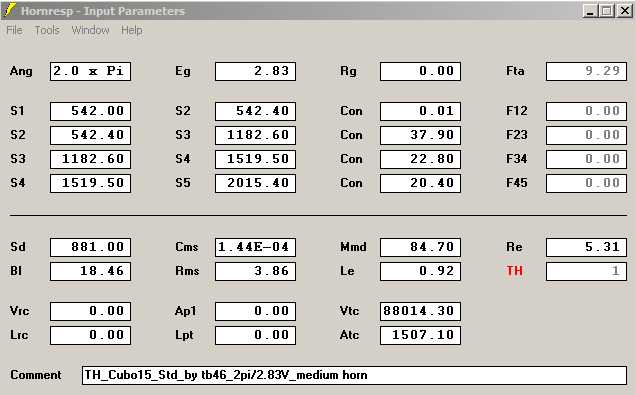Click the Fta field showing 9.29
This screenshot has height=395, width=635.
coord(586,71)
